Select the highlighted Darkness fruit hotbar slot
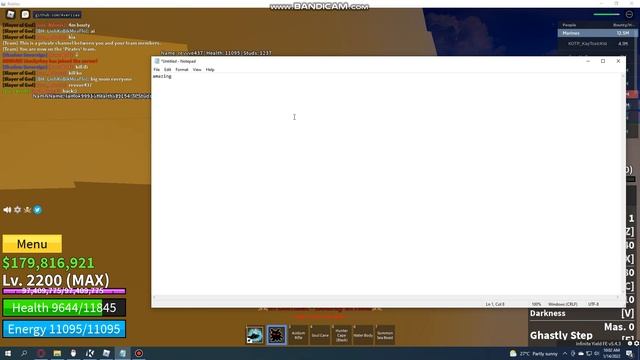 click(x=276, y=335)
